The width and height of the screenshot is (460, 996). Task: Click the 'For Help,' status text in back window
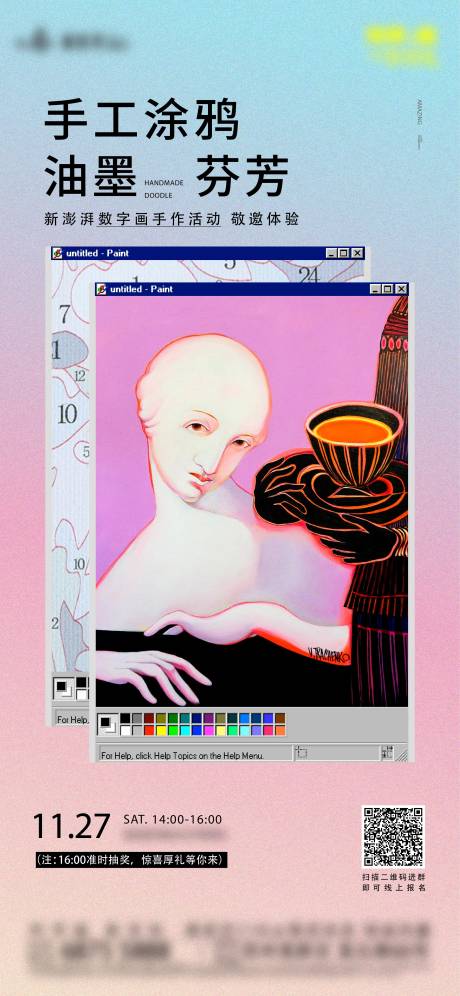tap(72, 720)
